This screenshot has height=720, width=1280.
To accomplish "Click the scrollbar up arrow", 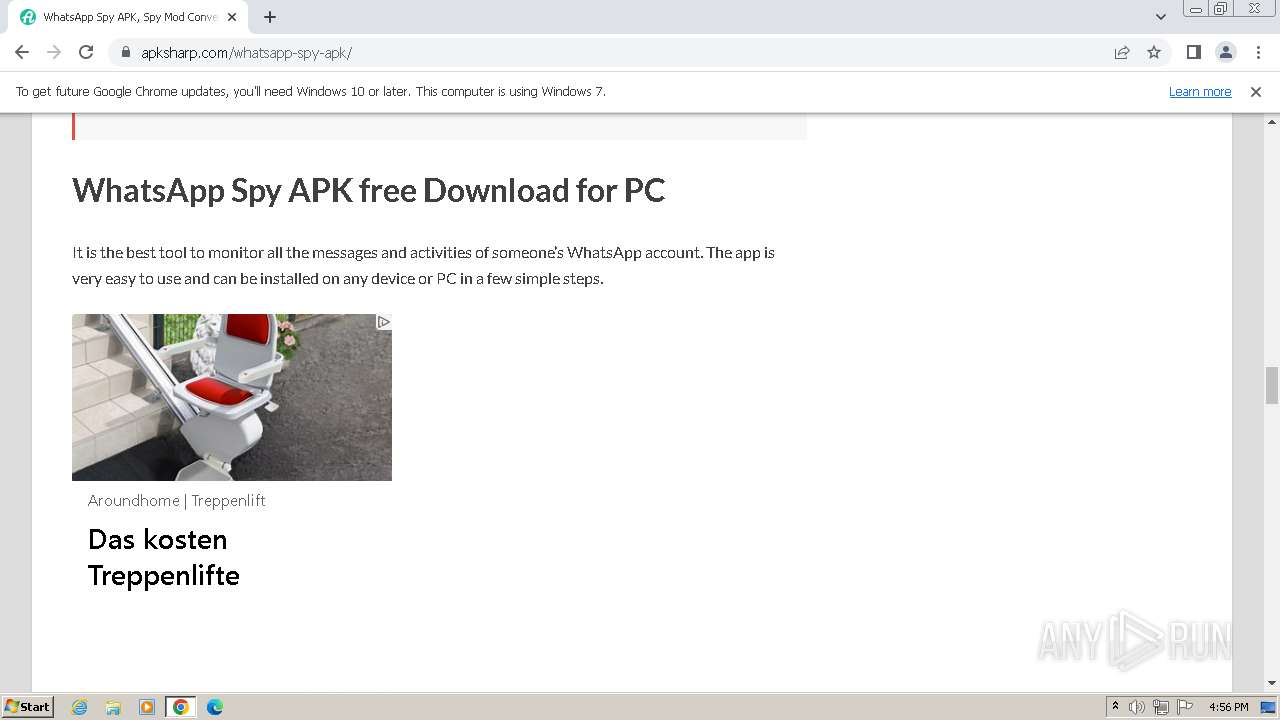I will [x=1272, y=122].
